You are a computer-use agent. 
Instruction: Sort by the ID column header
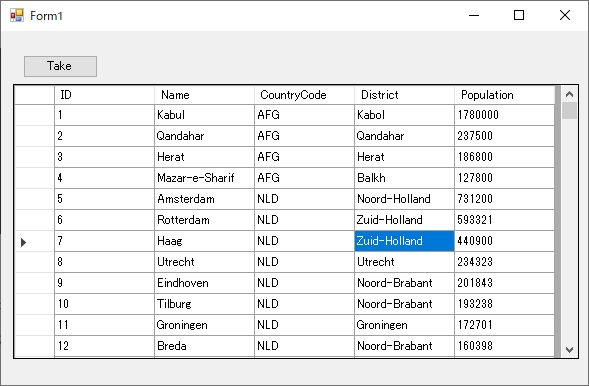(104, 95)
